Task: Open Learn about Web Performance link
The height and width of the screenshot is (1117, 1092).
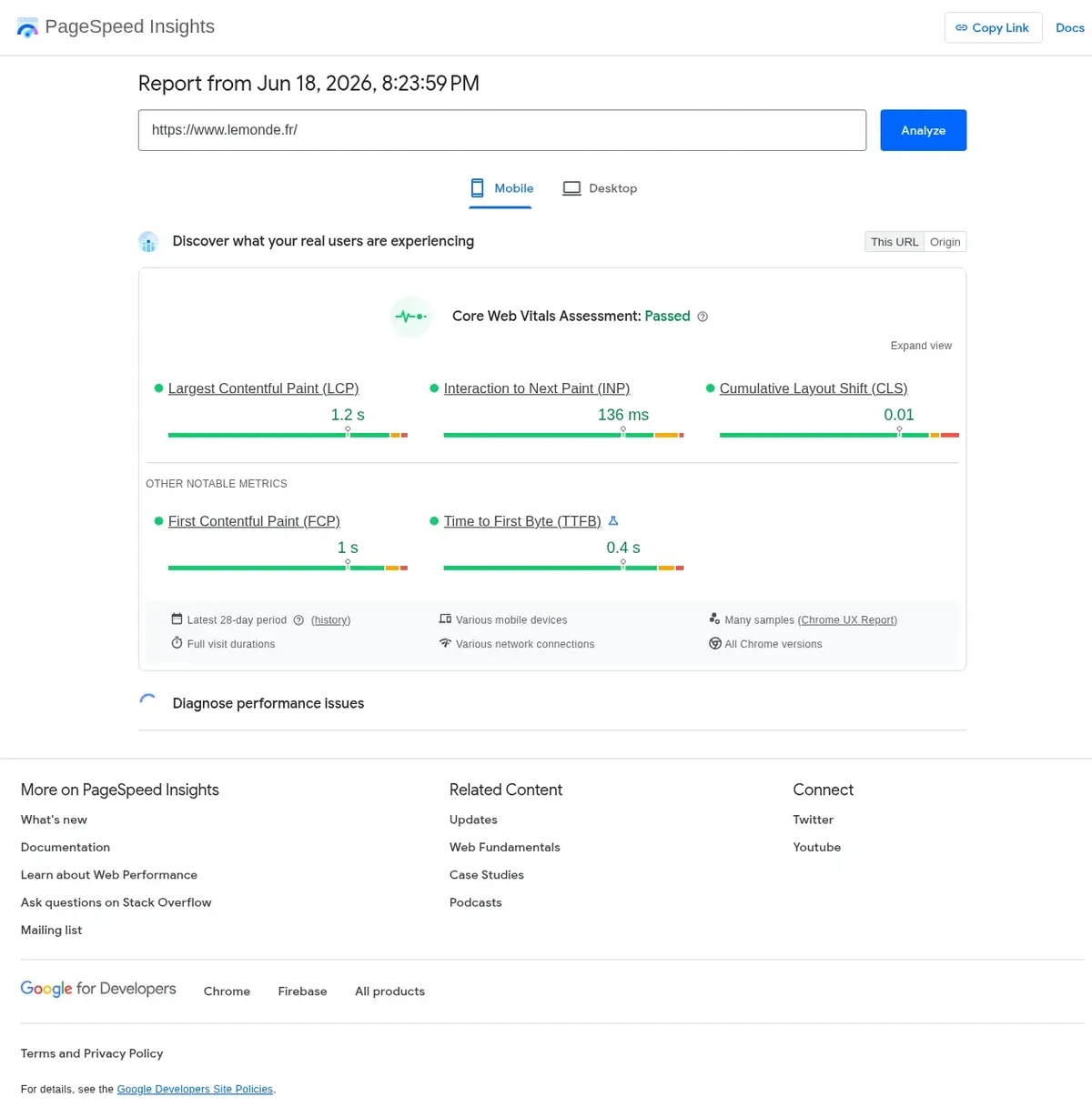Action: 109,875
